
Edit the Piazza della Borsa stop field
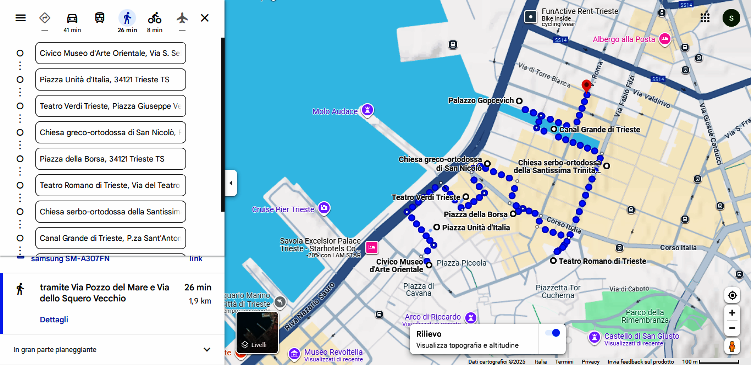coord(110,159)
